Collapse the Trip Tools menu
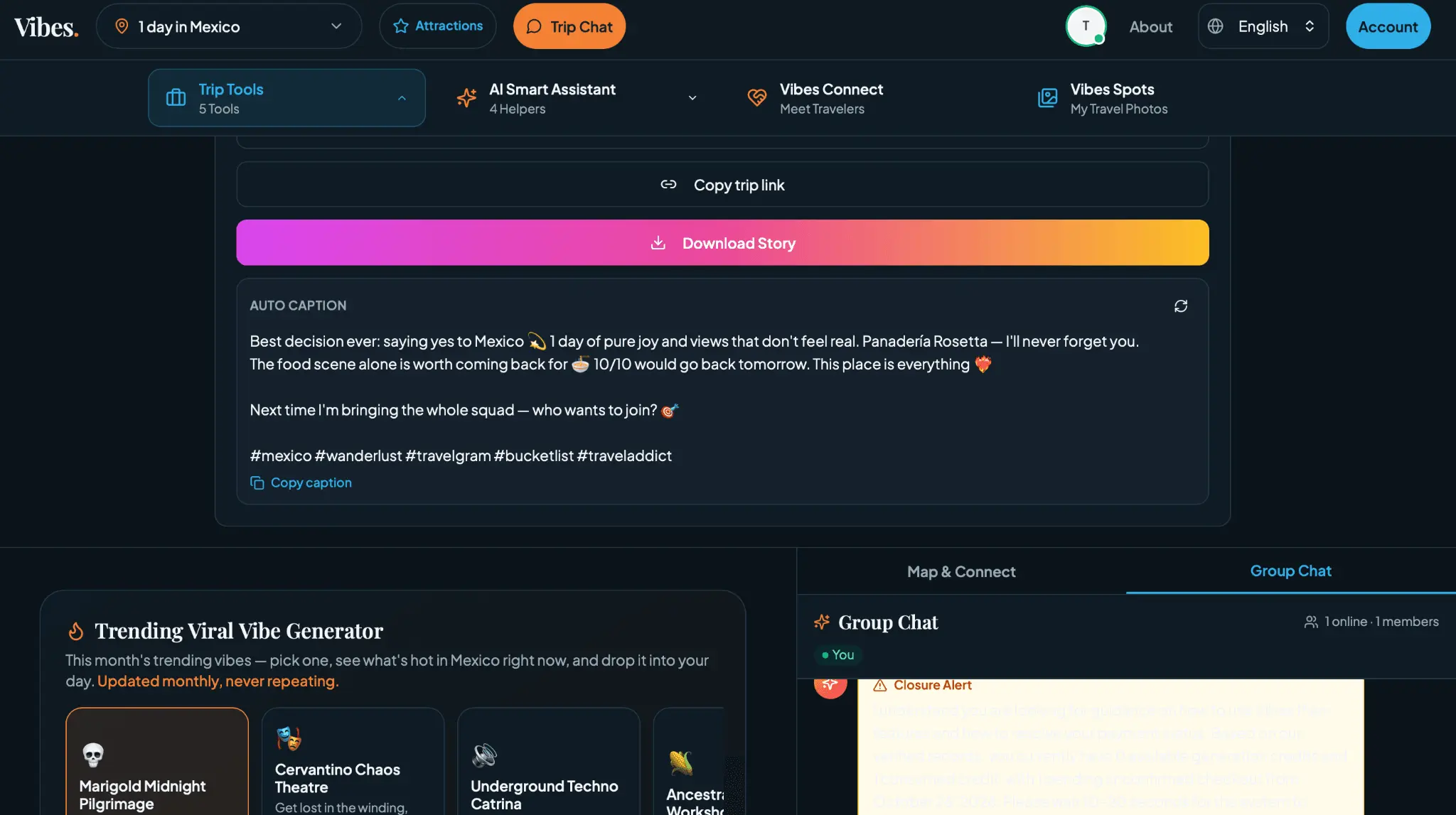1456x815 pixels. pos(287,98)
